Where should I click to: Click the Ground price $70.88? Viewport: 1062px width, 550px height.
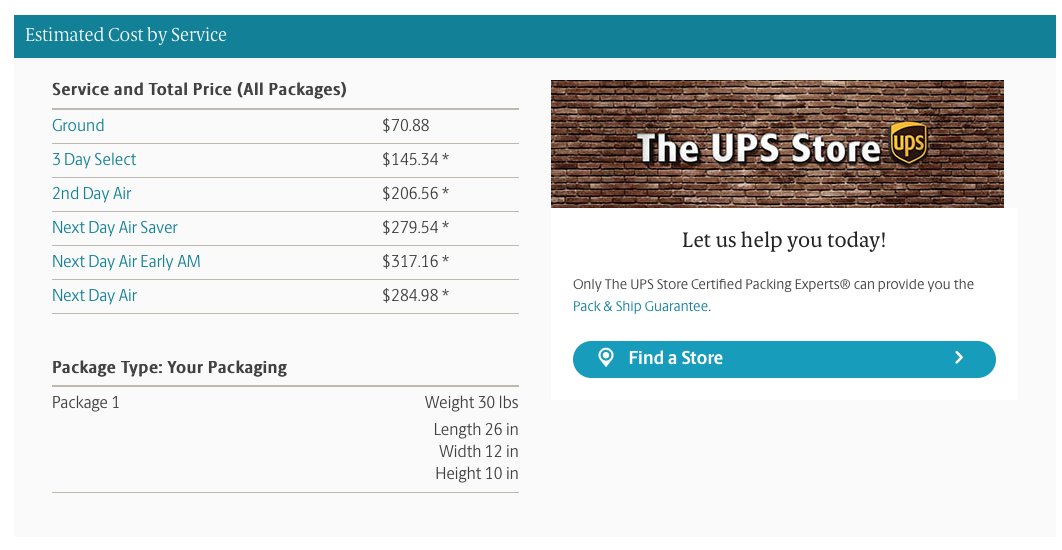point(406,125)
